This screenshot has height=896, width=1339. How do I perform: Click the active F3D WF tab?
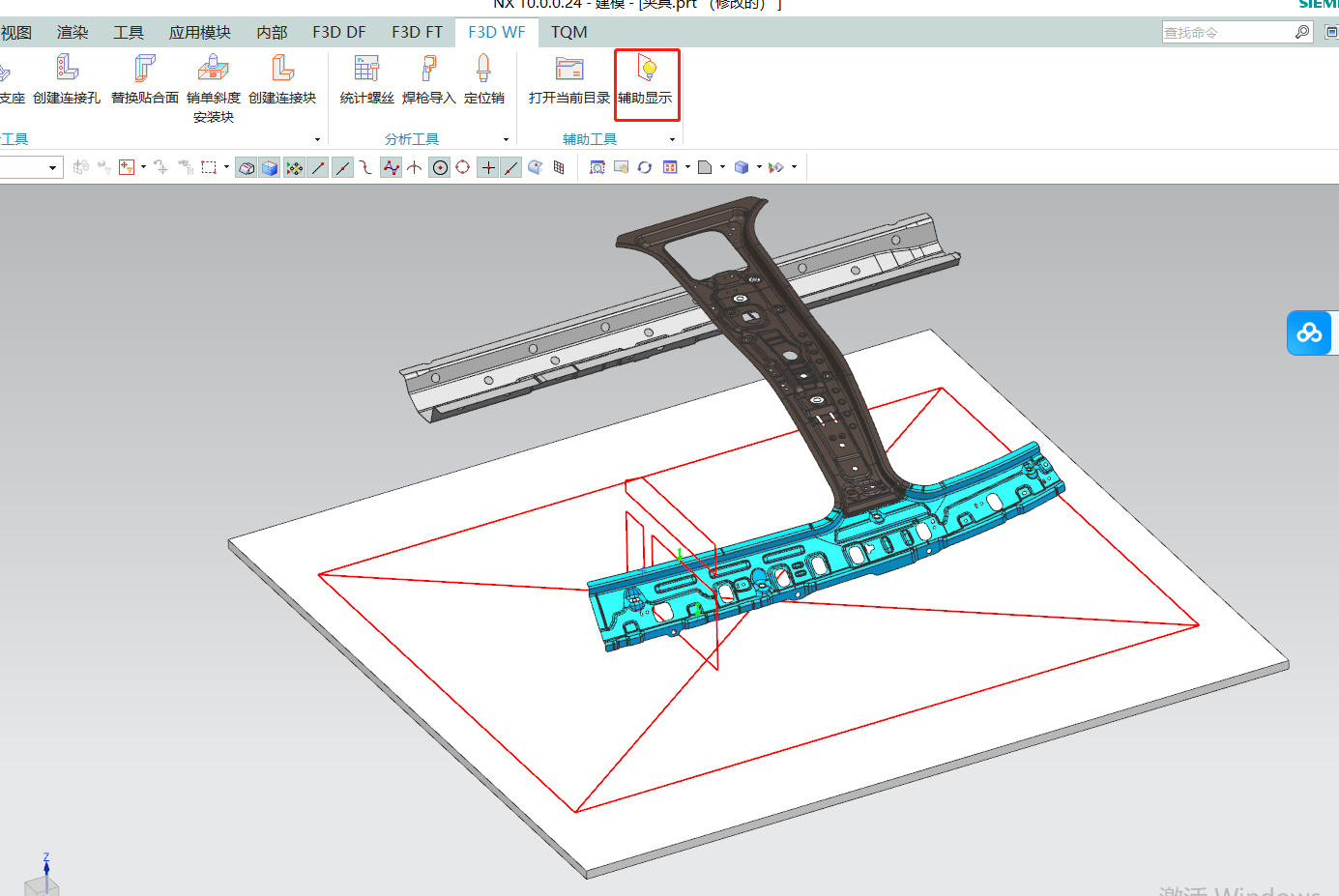tap(497, 32)
